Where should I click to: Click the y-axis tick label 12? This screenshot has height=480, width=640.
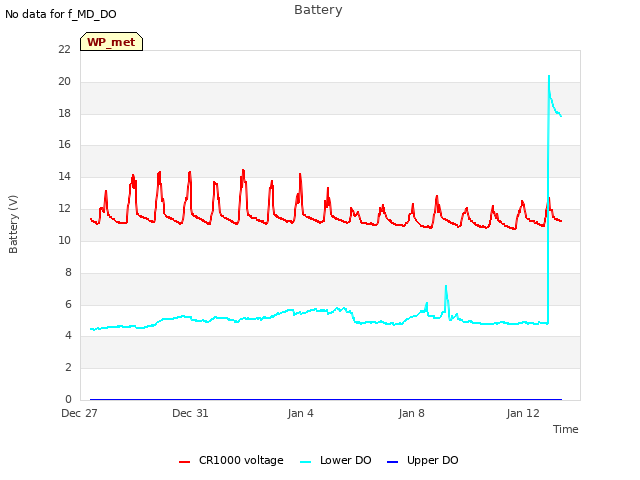[x=64, y=208]
